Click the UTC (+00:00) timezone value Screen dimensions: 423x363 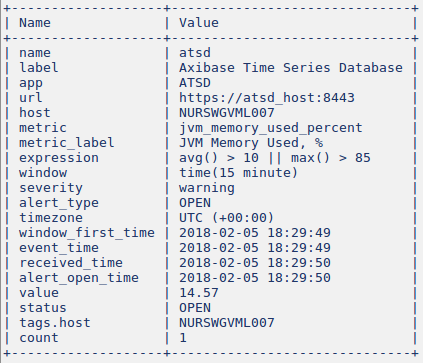(226, 218)
